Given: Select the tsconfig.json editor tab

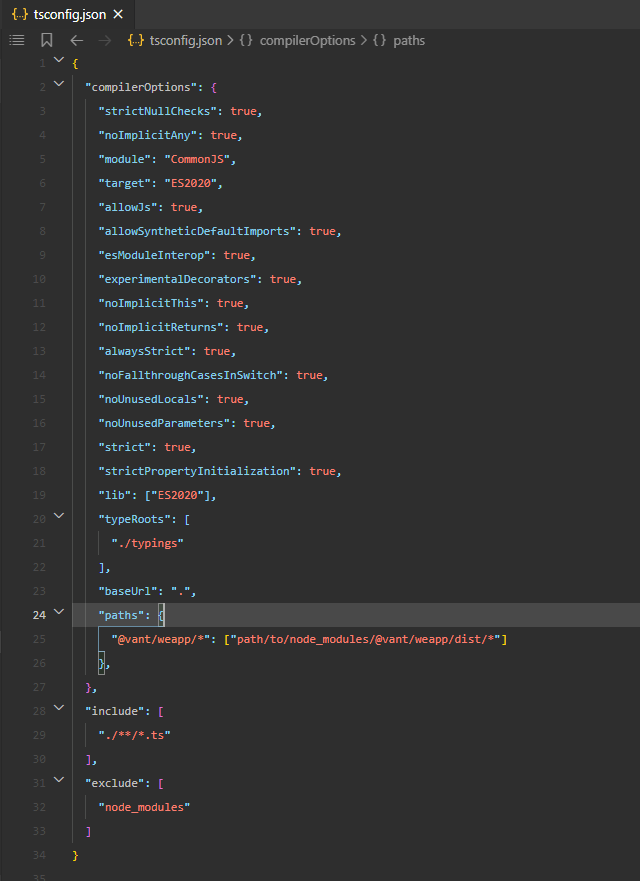Looking at the screenshot, I should [x=67, y=15].
